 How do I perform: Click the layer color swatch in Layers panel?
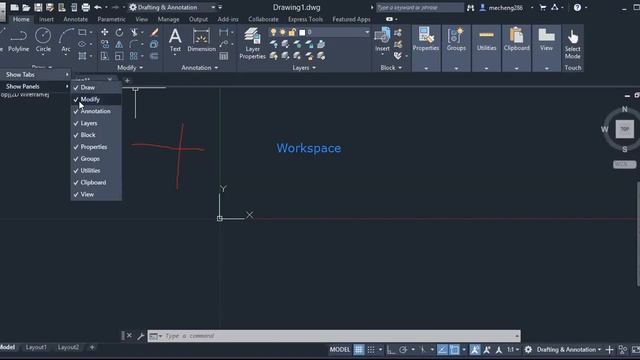(302, 32)
